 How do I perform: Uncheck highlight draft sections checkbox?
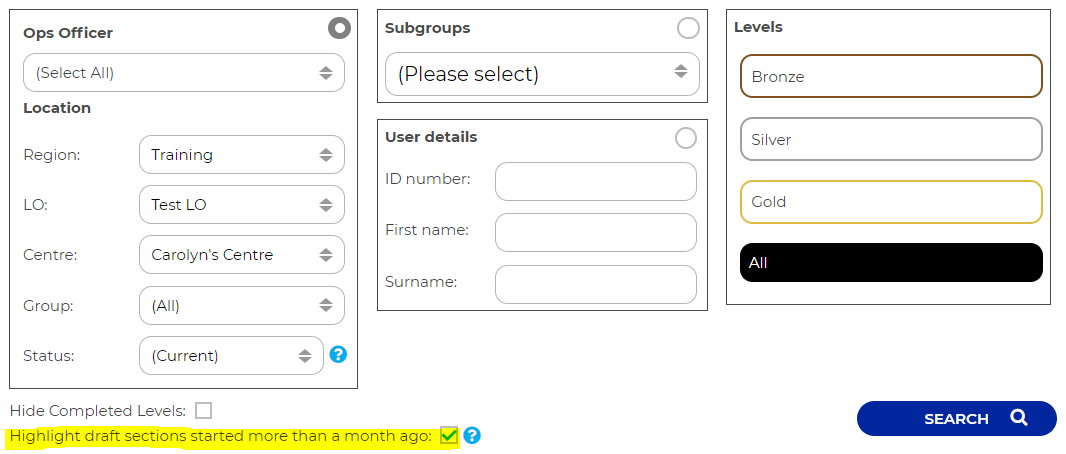tap(449, 435)
